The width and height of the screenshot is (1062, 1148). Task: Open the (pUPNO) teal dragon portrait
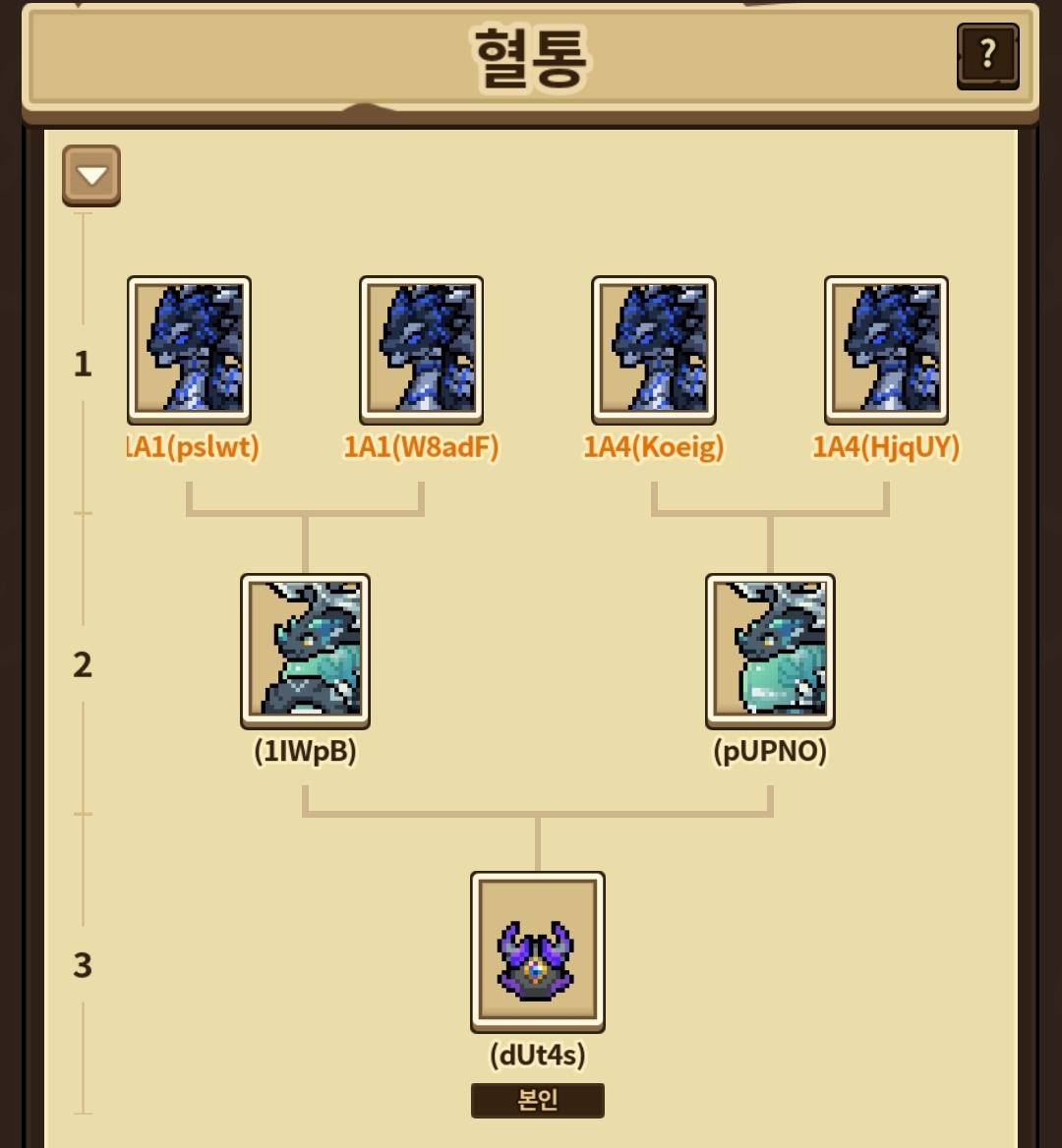770,651
